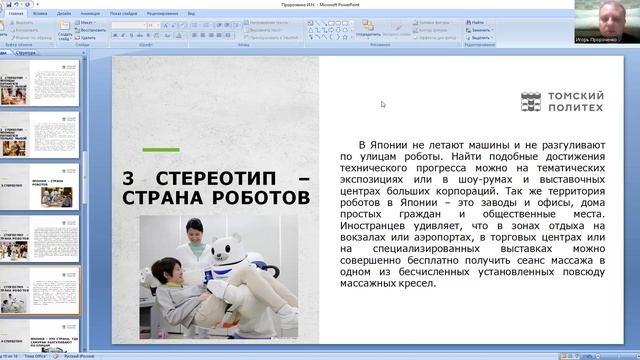Open the Рецензирование ribbon tab
The height and width of the screenshot is (360, 640).
[162, 13]
